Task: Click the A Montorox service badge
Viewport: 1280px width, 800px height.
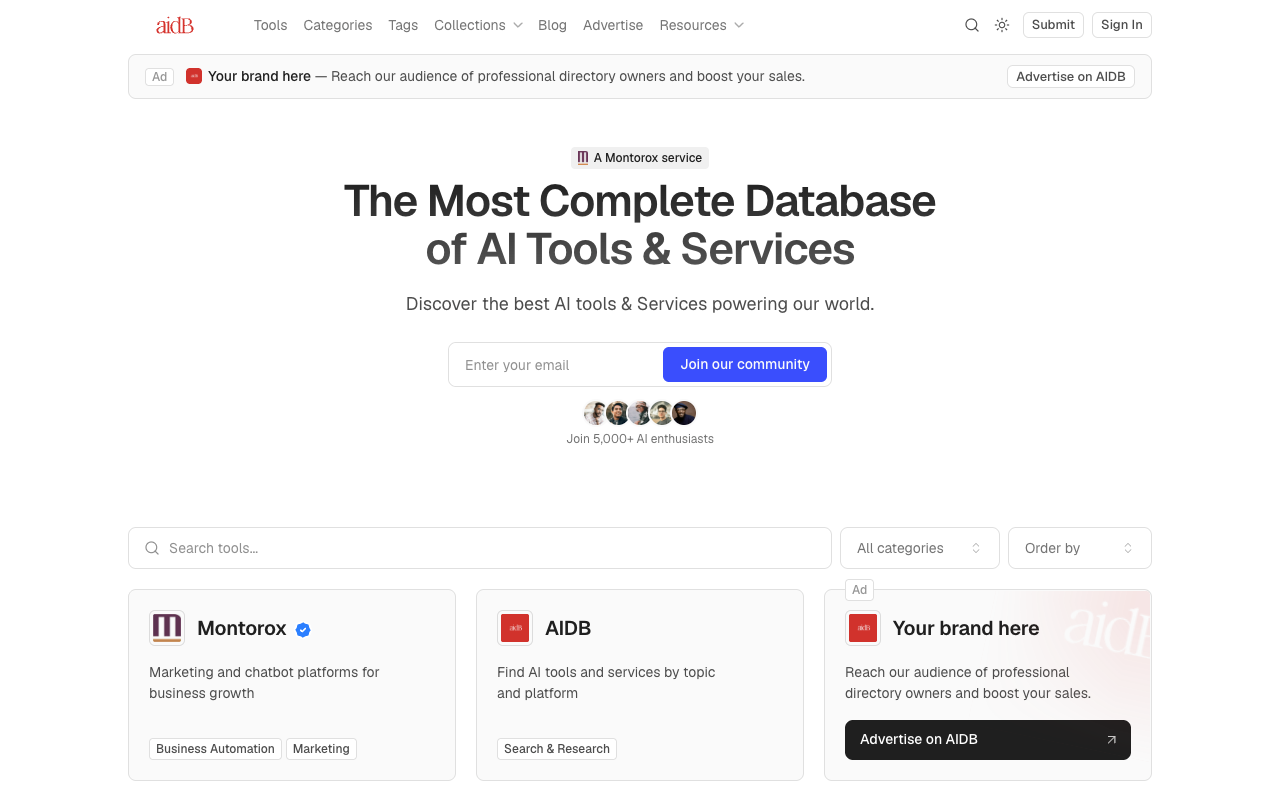Action: (640, 158)
